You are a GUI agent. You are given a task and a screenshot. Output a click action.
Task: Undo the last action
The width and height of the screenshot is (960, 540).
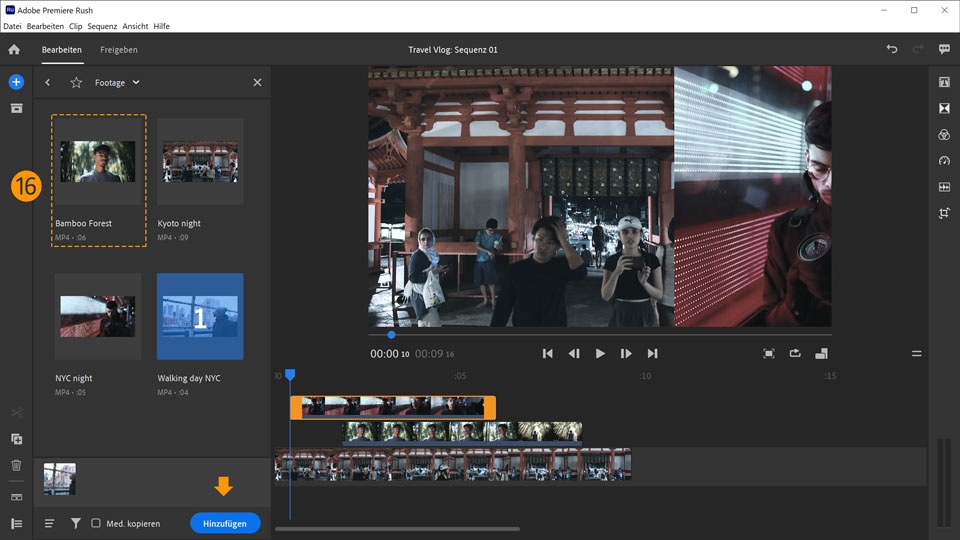(892, 49)
